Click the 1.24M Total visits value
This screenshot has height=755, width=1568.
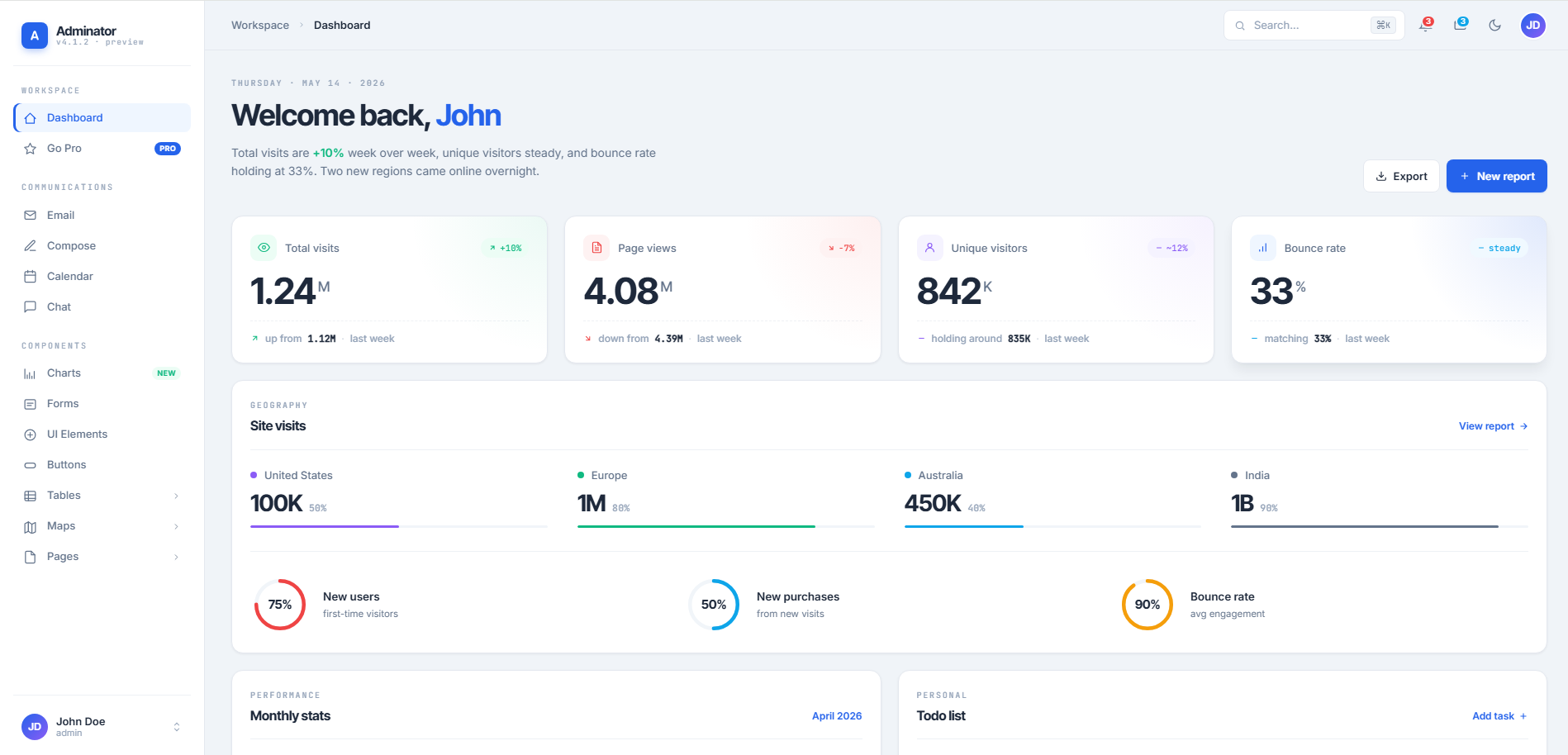[290, 291]
